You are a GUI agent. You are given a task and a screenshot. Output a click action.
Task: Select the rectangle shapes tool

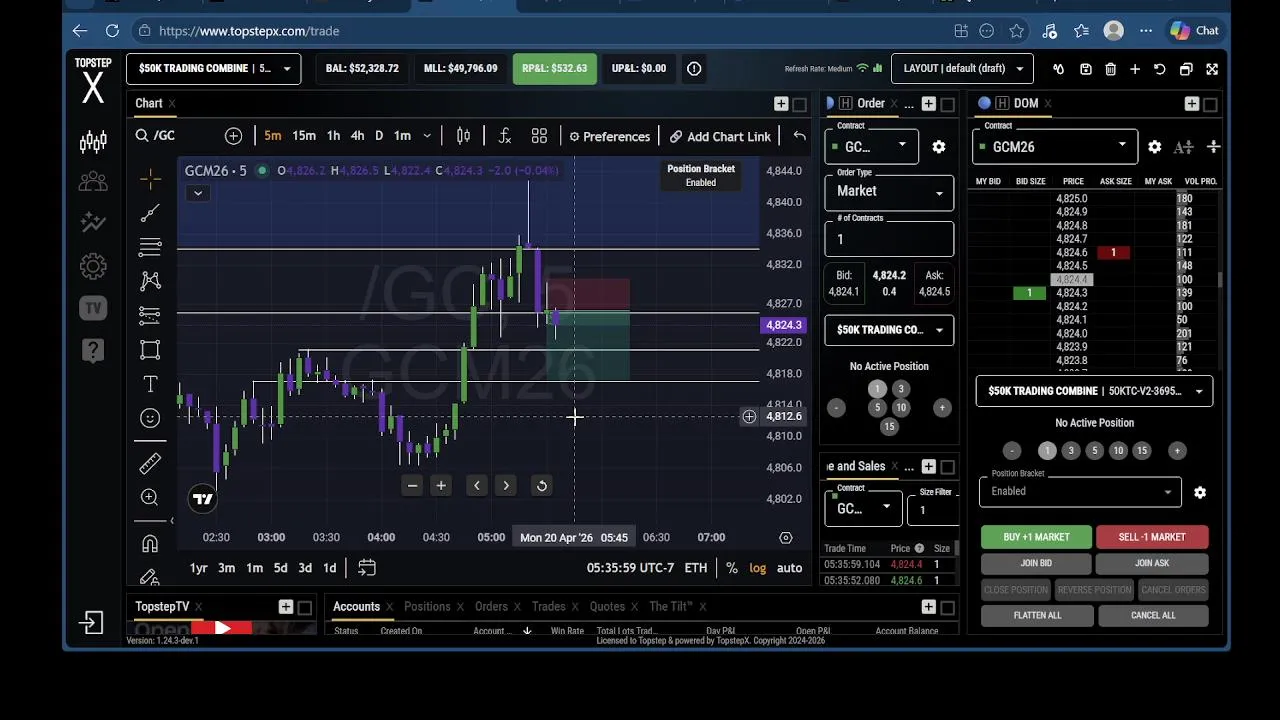click(150, 350)
